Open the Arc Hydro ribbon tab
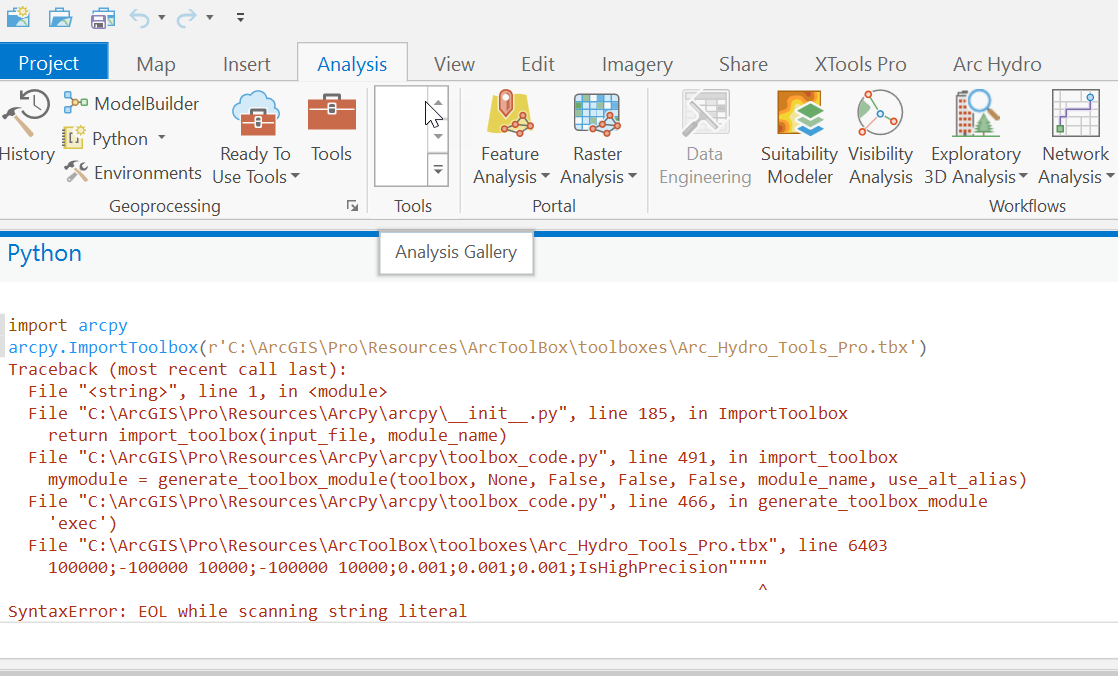1118x676 pixels. (996, 63)
